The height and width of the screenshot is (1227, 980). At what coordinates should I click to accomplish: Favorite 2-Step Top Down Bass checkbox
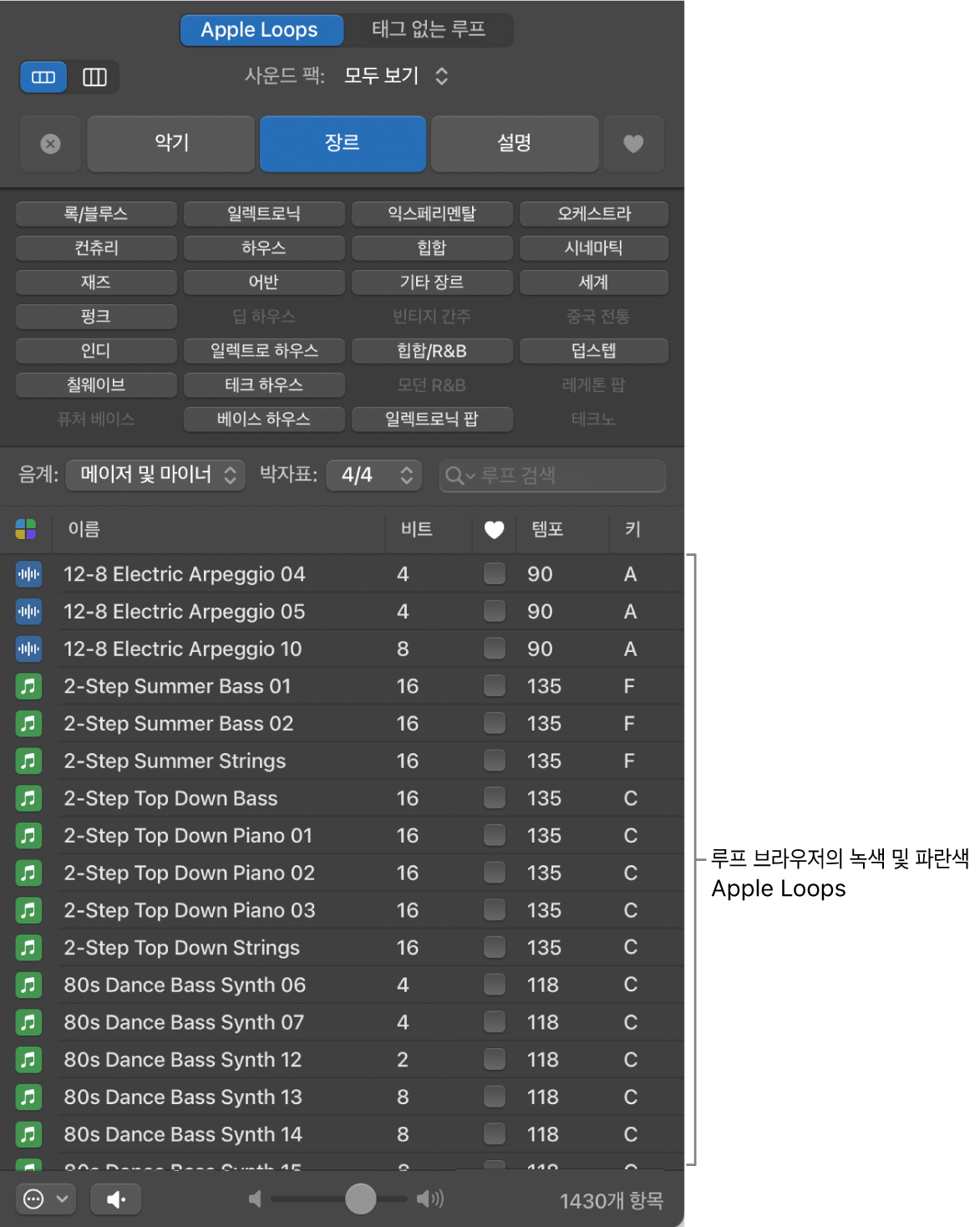coord(495,797)
